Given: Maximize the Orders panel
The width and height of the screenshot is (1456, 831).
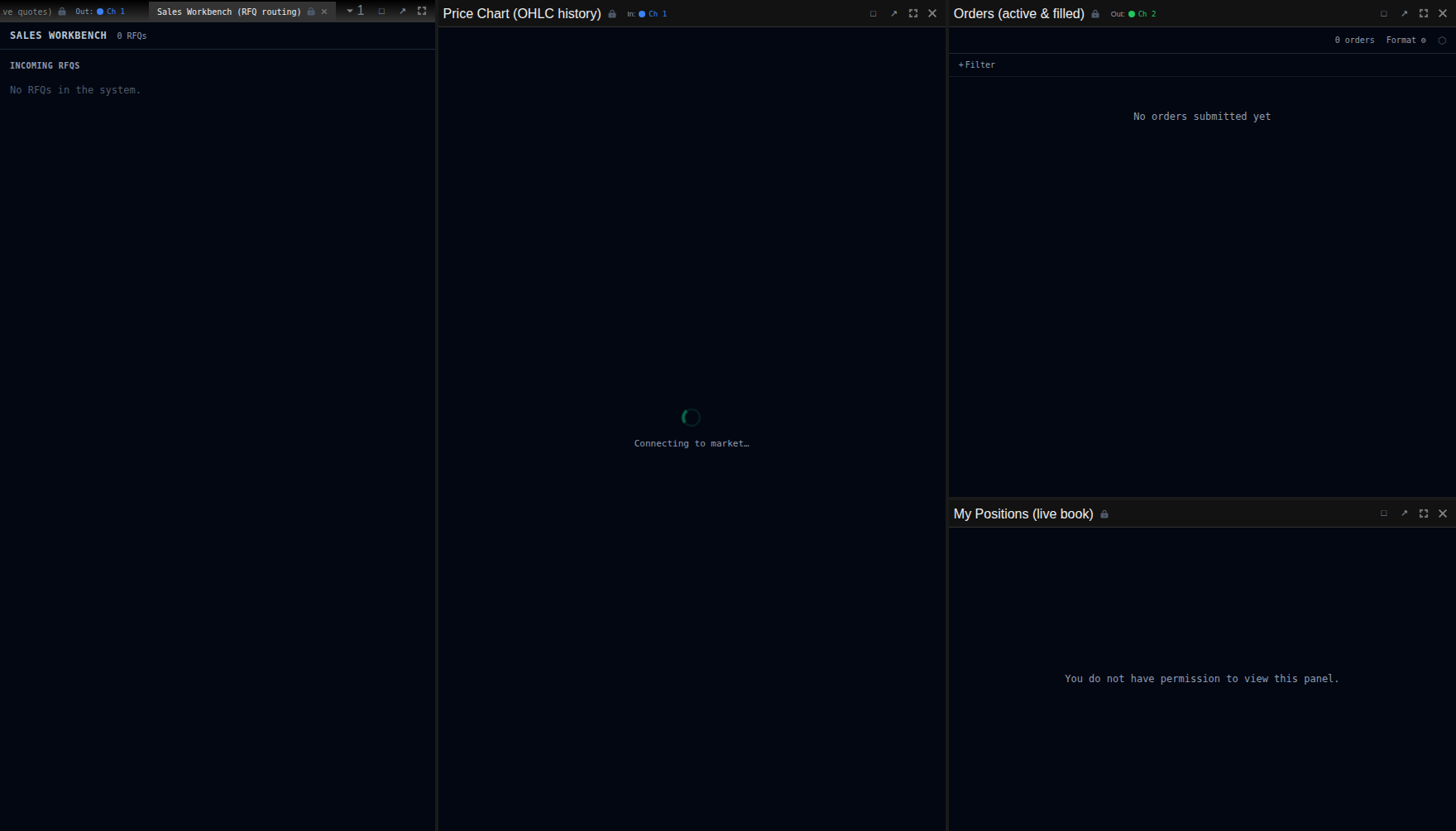Looking at the screenshot, I should (x=1424, y=14).
